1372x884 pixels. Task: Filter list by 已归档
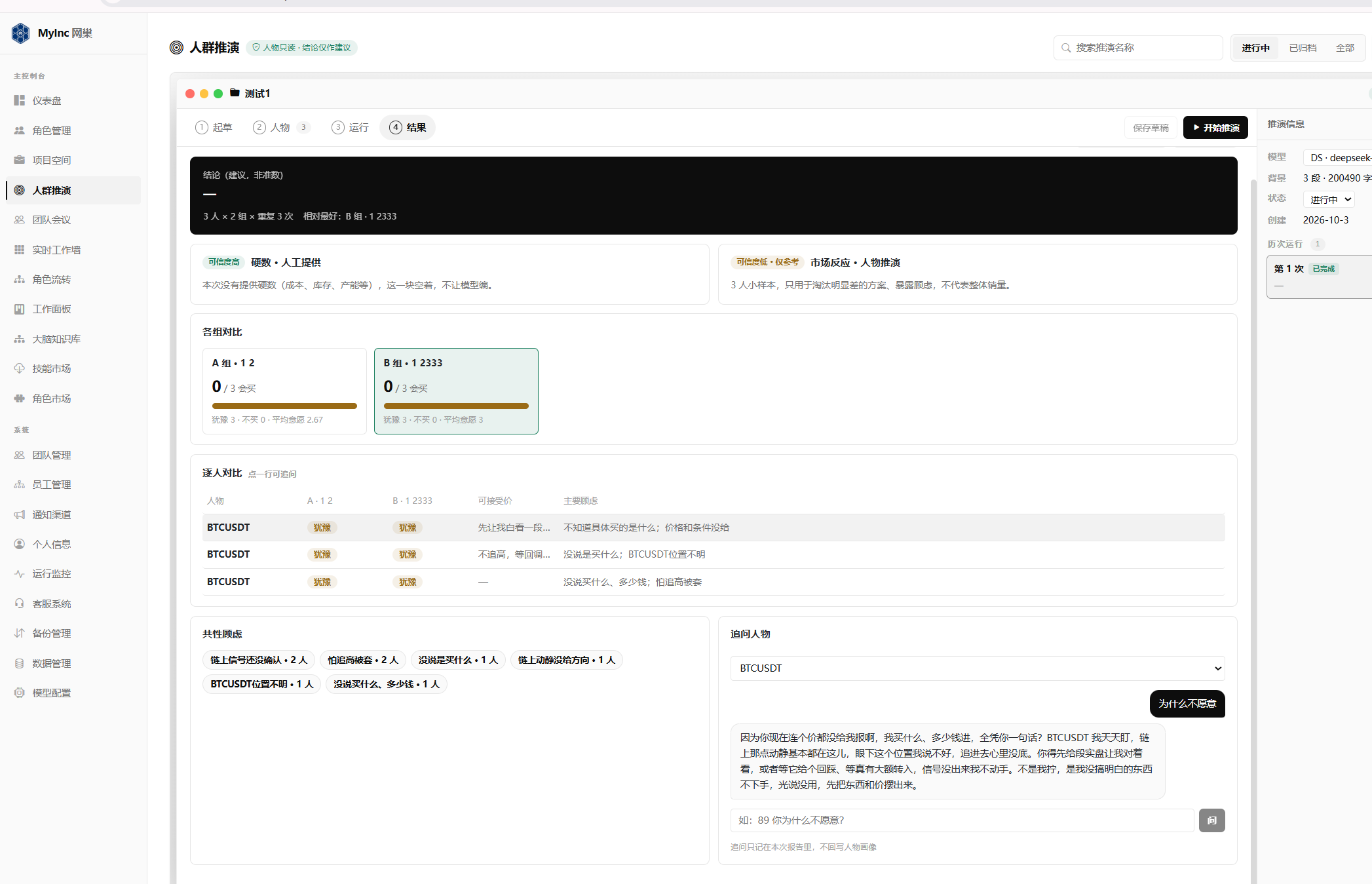click(x=1303, y=48)
